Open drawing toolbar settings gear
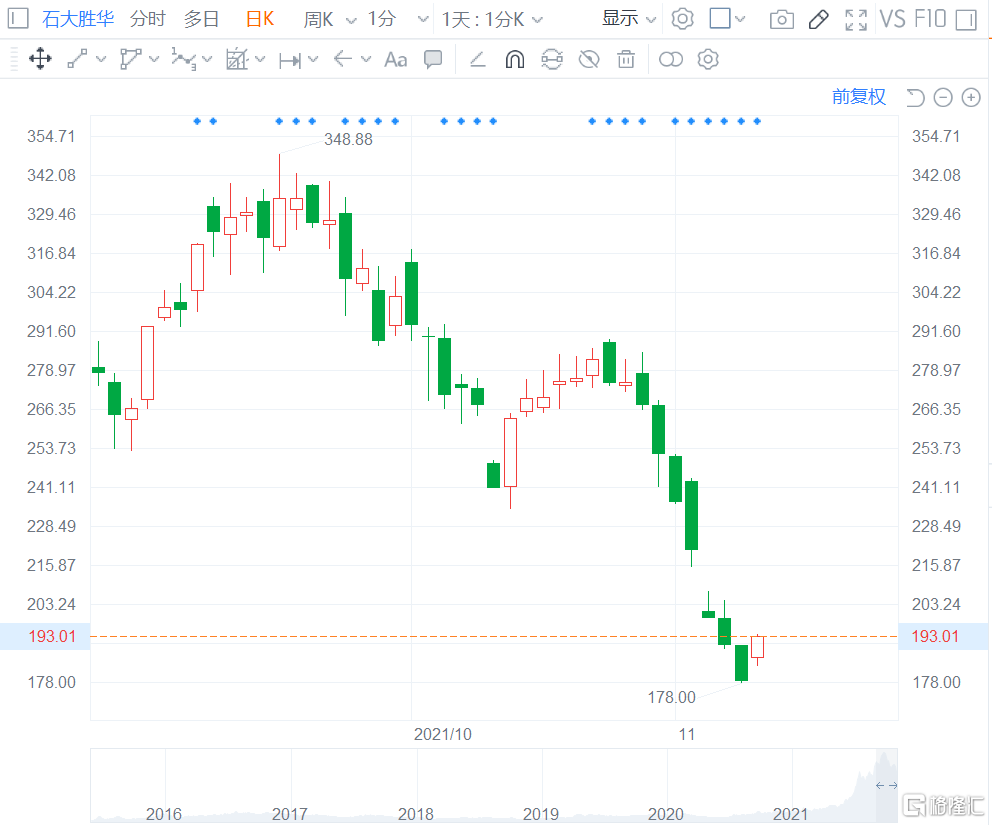The image size is (992, 825). click(x=708, y=59)
